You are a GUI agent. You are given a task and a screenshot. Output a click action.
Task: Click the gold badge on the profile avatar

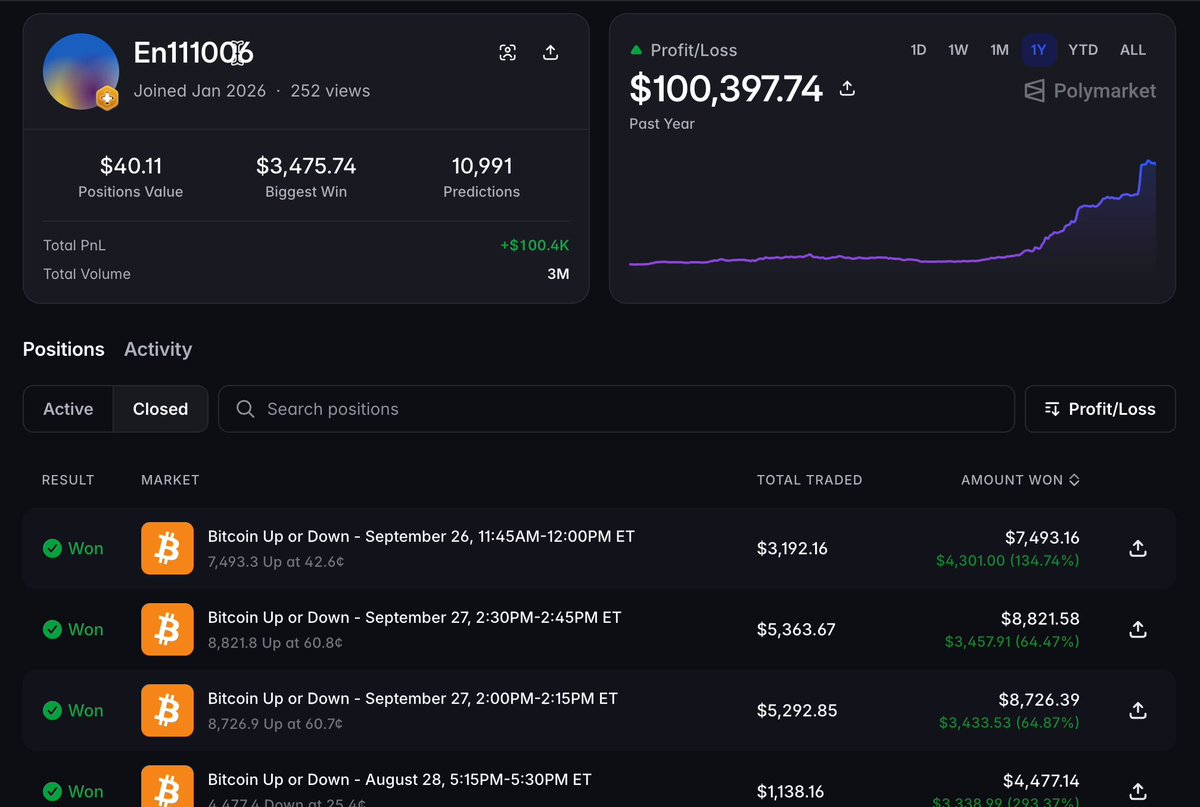pos(107,98)
